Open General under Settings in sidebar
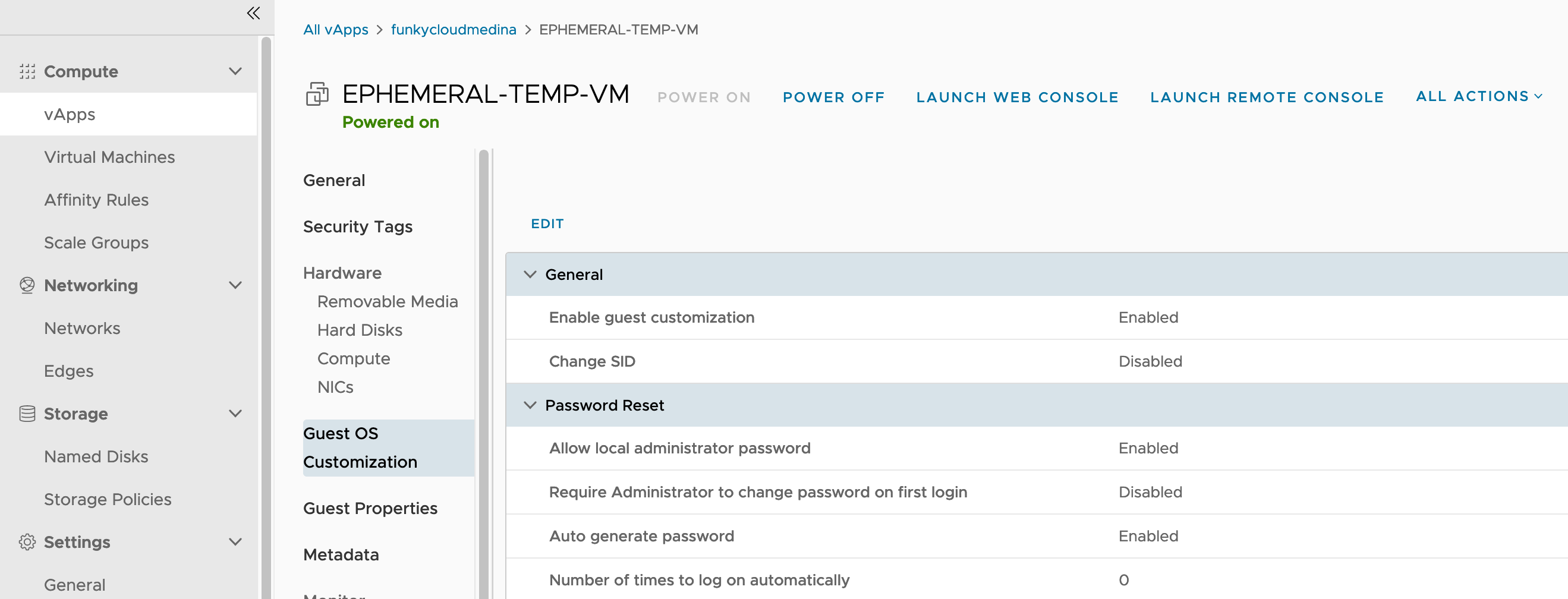Image resolution: width=1568 pixels, height=599 pixels. [75, 585]
